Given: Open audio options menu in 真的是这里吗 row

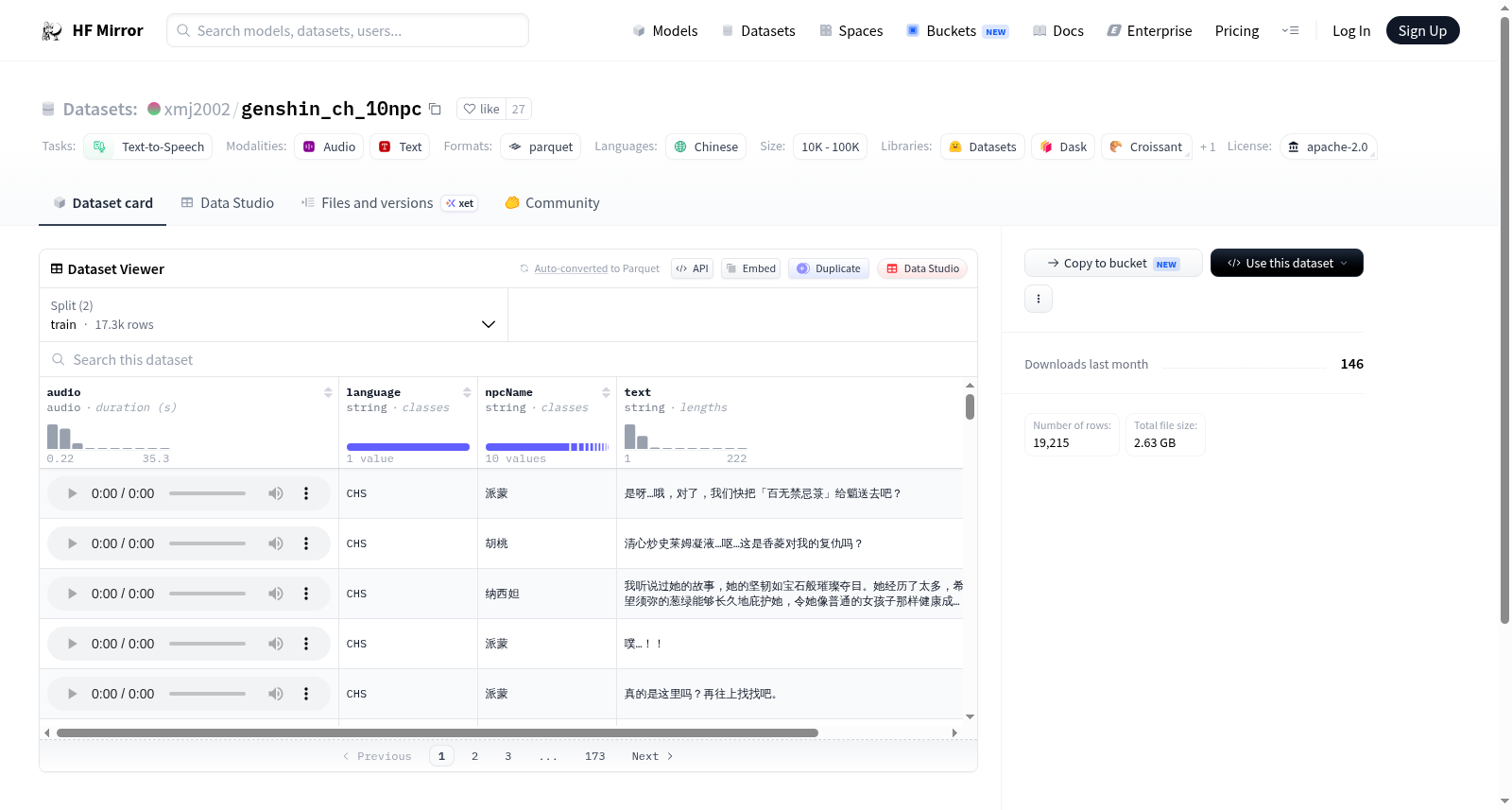Looking at the screenshot, I should (305, 694).
